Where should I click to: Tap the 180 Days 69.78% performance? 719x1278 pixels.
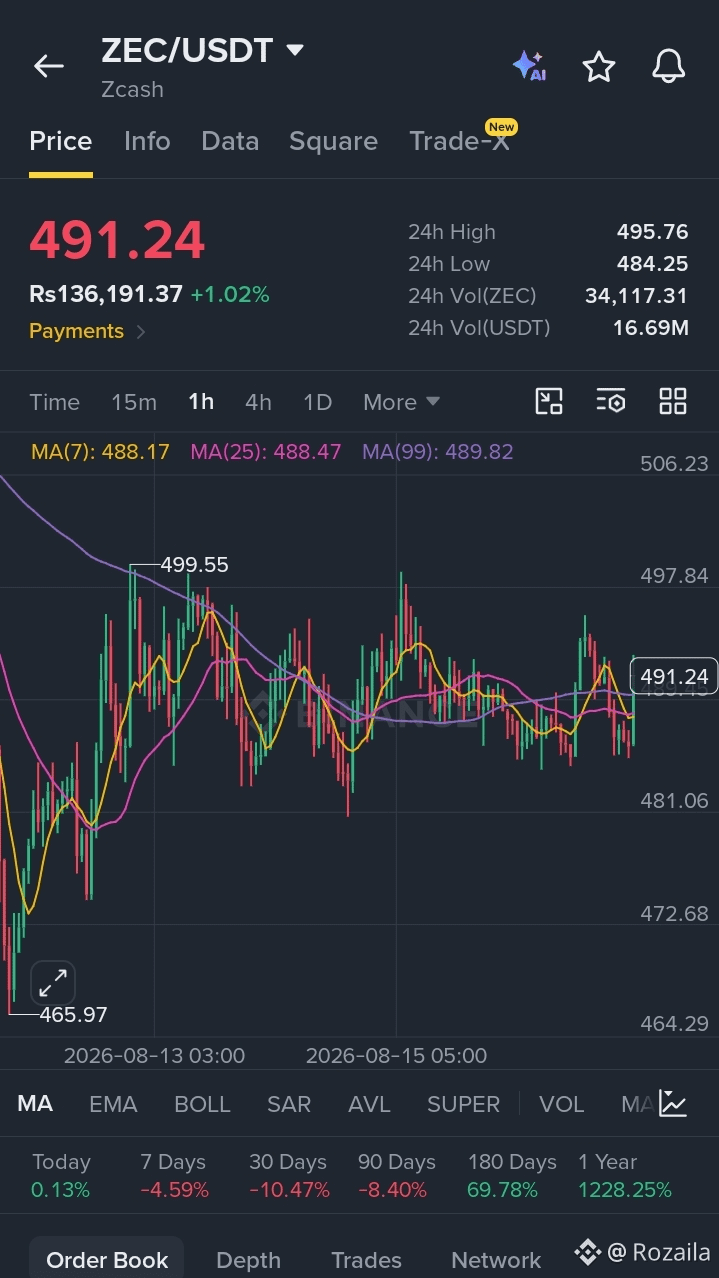512,1176
